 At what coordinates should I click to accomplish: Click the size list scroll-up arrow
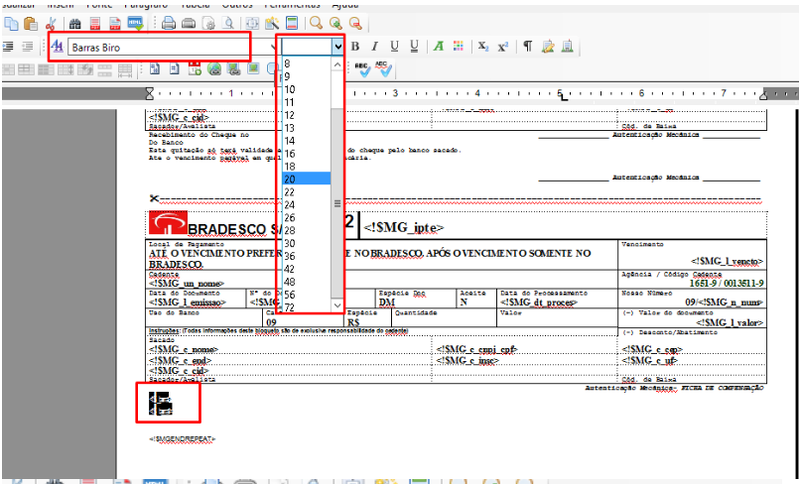tap(337, 65)
